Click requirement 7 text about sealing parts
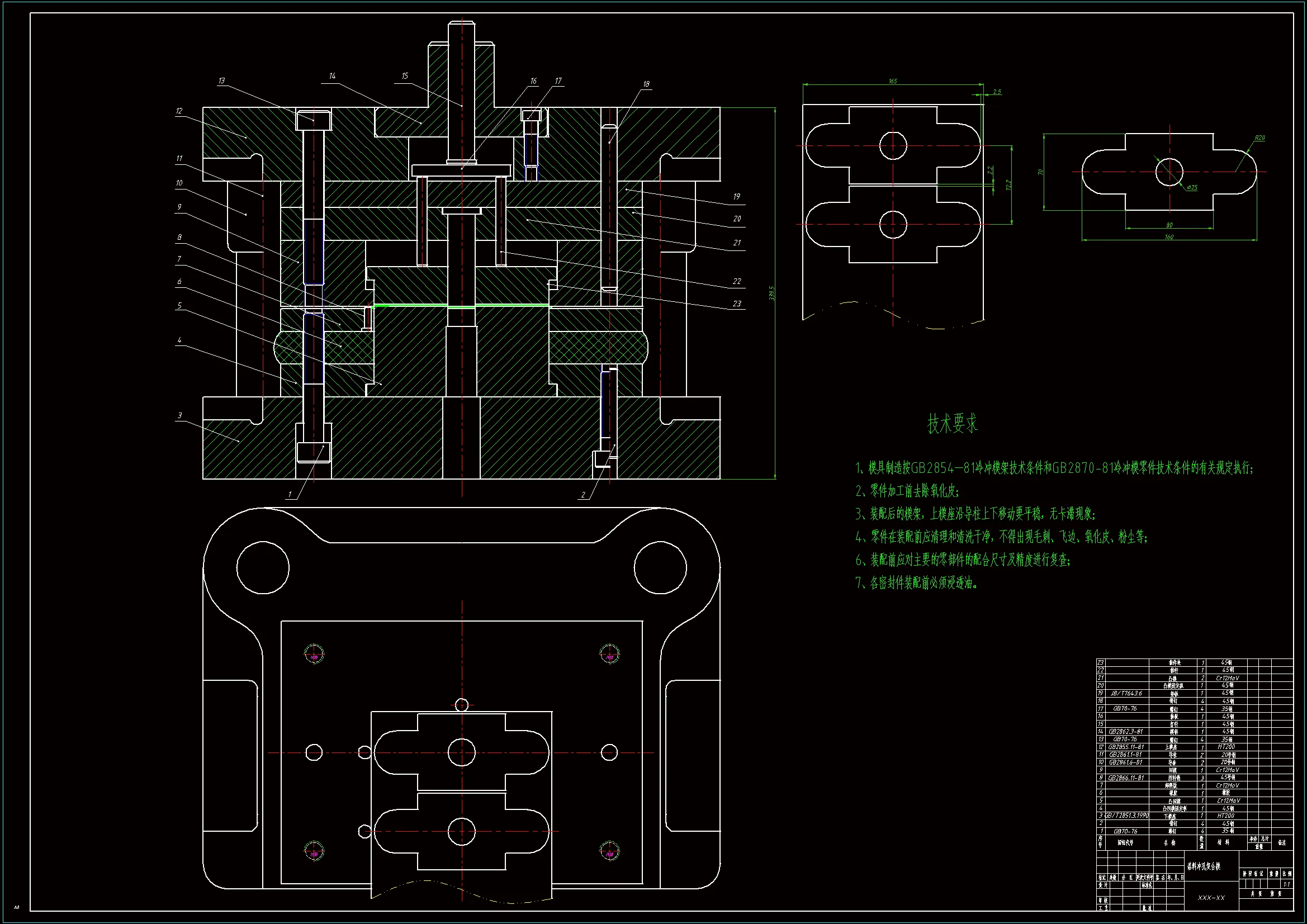This screenshot has width=1307, height=924. (x=916, y=583)
